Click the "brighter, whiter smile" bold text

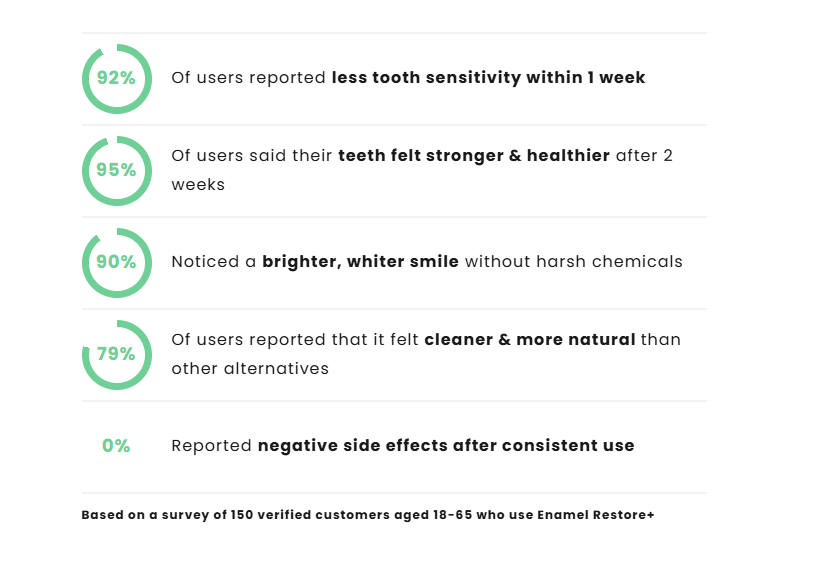click(360, 262)
